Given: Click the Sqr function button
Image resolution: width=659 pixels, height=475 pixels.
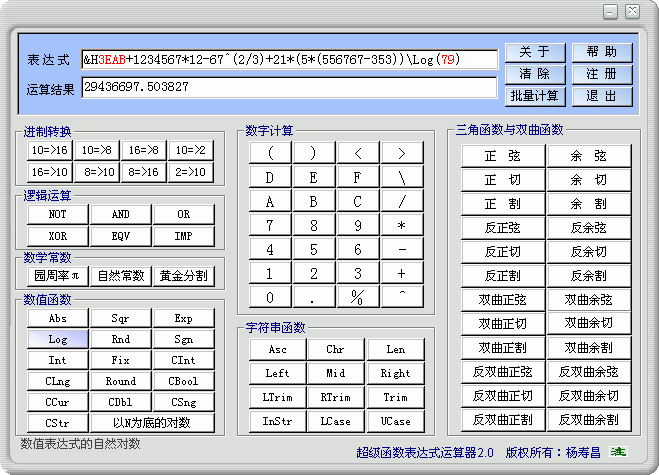Looking at the screenshot, I should [121, 318].
